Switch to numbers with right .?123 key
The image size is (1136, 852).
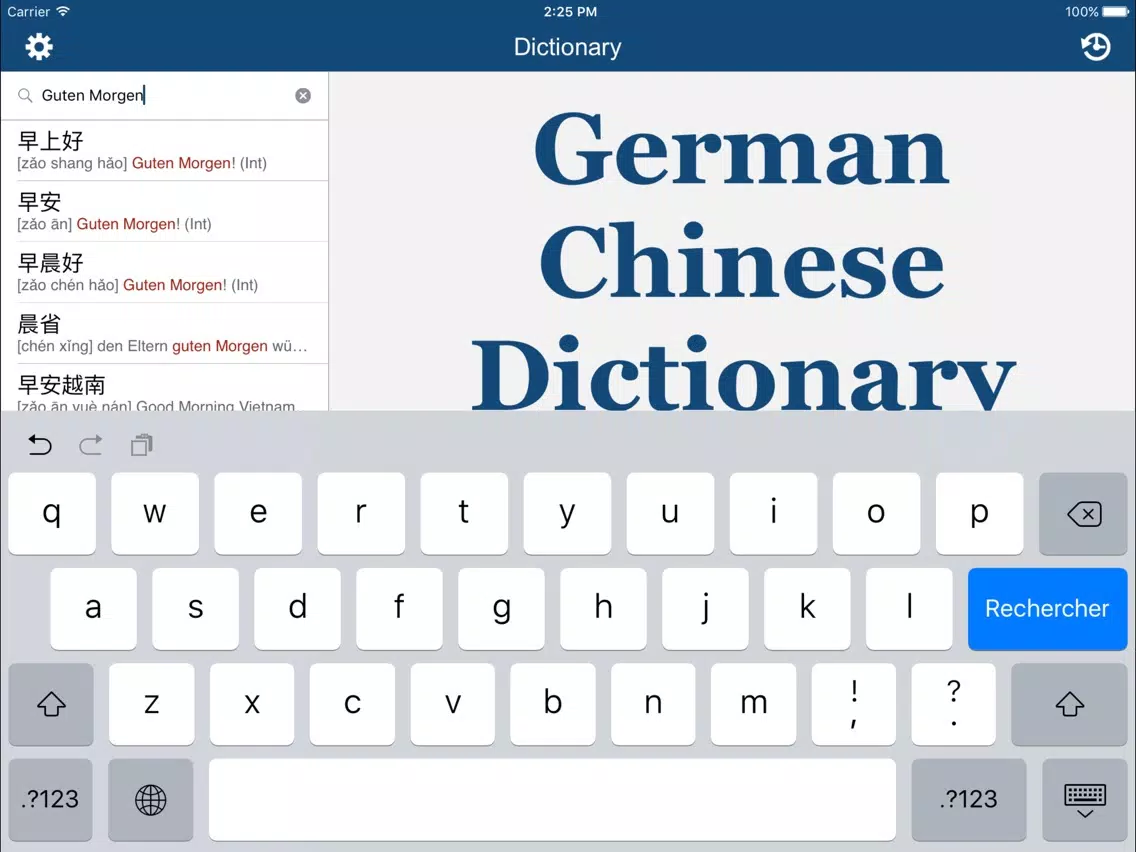click(969, 799)
